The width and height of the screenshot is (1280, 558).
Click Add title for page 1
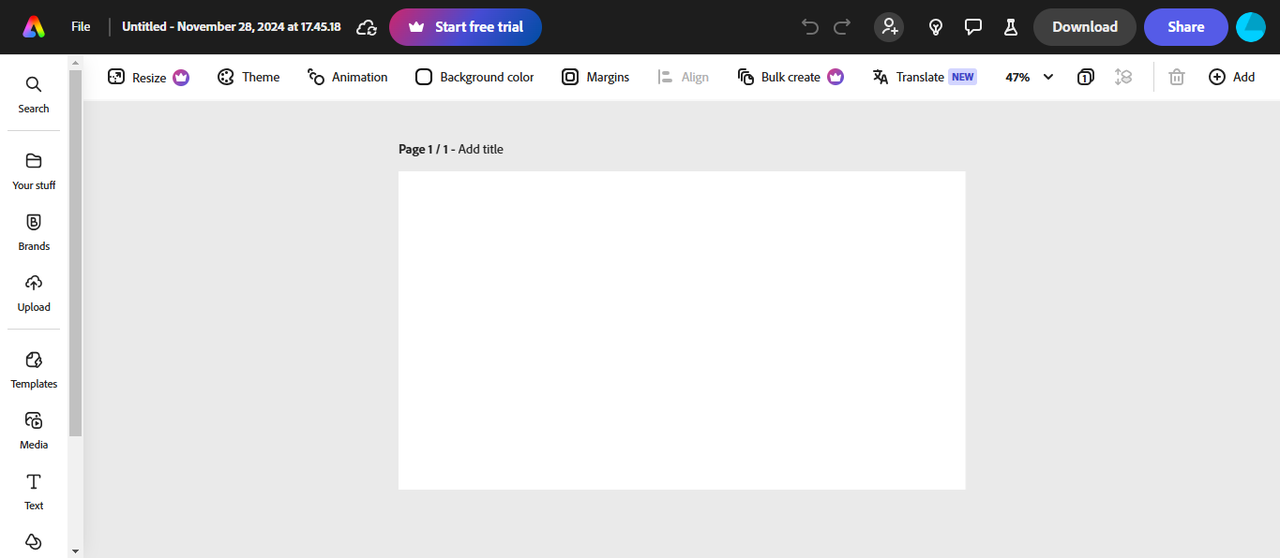(481, 149)
